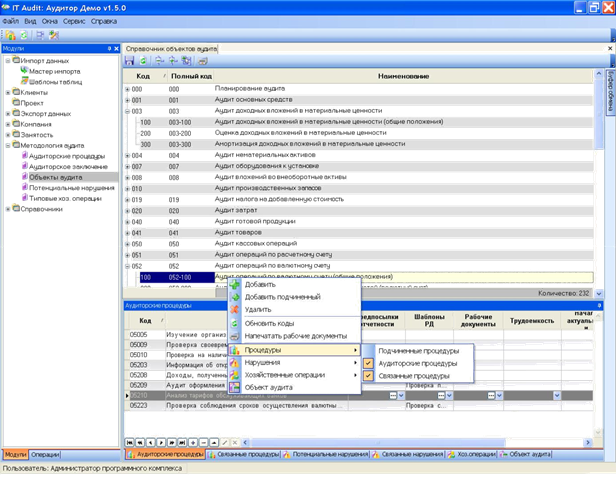Viewport: 616px width, 493px height.
Task: Click the home icon in main toolbar
Action: click(x=11, y=35)
